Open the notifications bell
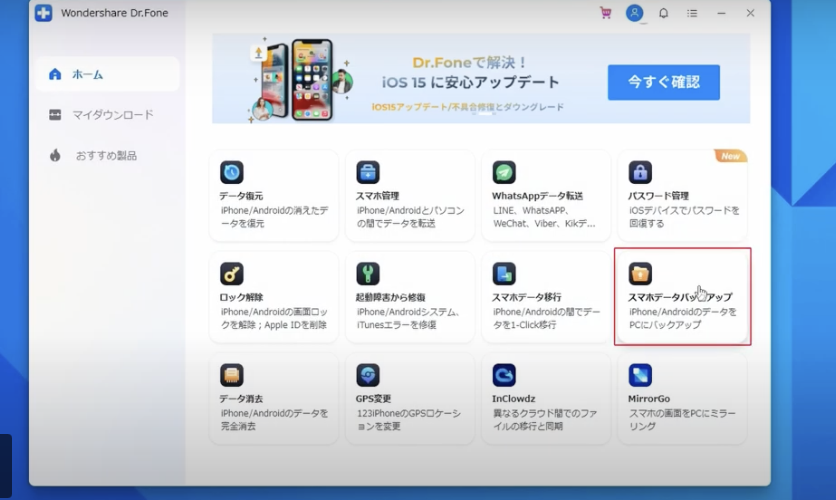This screenshot has width=836, height=500. pyautogui.click(x=663, y=13)
